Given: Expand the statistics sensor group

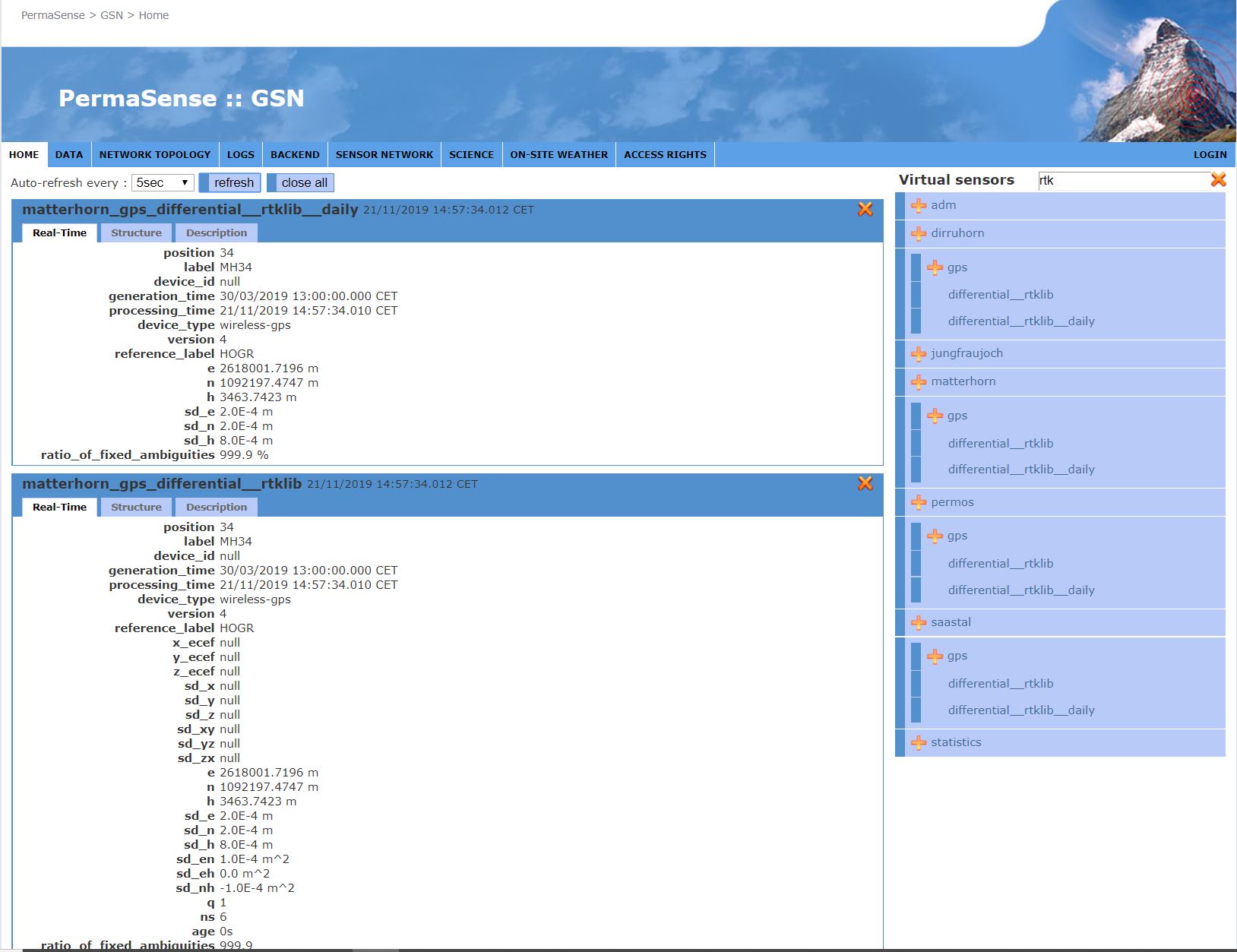Looking at the screenshot, I should pyautogui.click(x=919, y=743).
